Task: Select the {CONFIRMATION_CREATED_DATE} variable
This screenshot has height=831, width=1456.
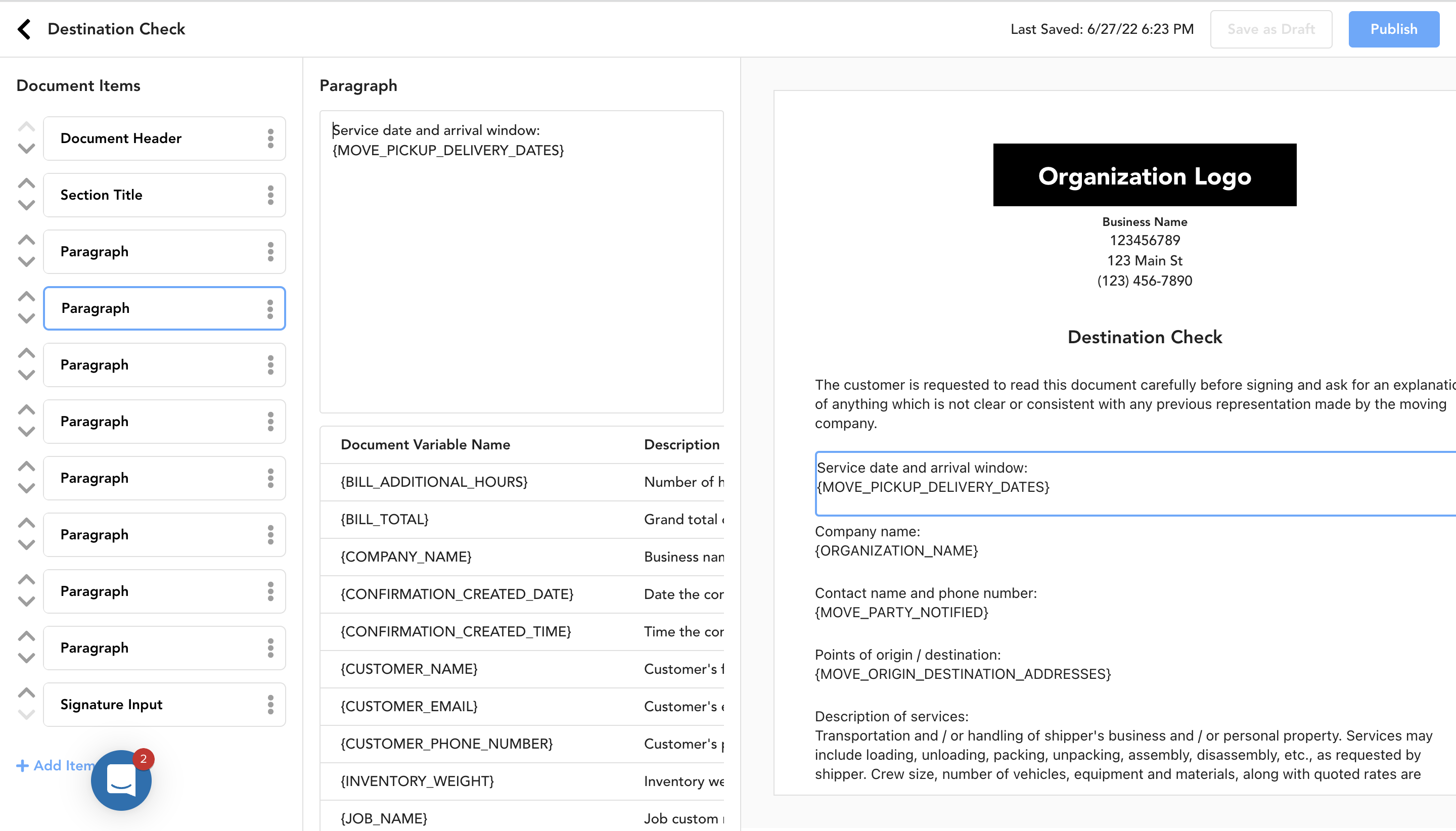Action: point(522,595)
